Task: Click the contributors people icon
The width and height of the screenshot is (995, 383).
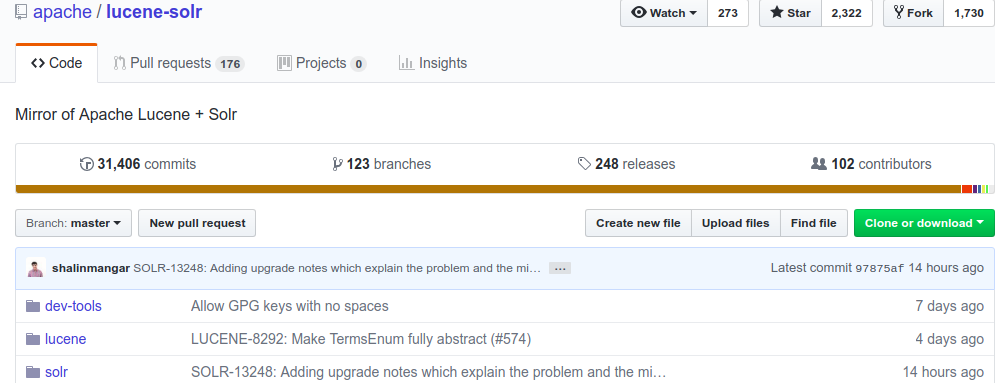Action: point(819,164)
